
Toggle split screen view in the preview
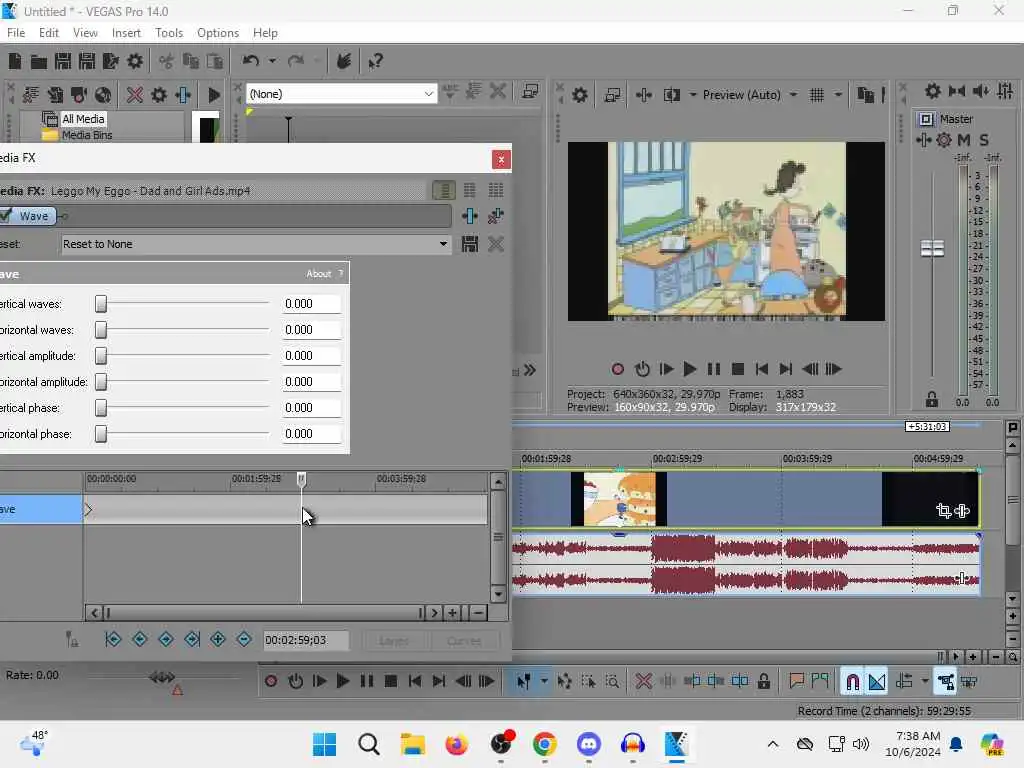pyautogui.click(x=671, y=95)
